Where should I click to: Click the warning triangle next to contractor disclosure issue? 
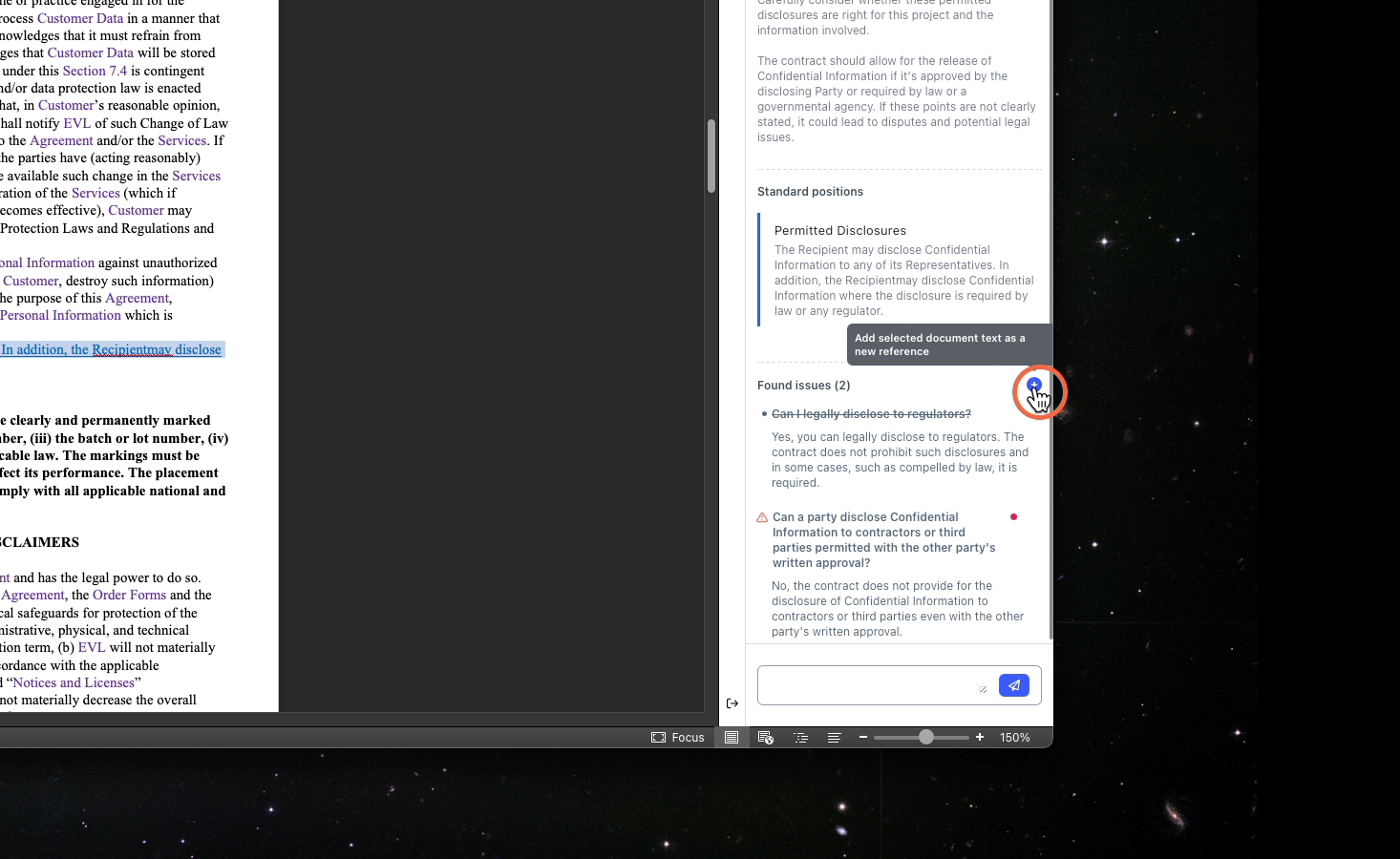[762, 517]
